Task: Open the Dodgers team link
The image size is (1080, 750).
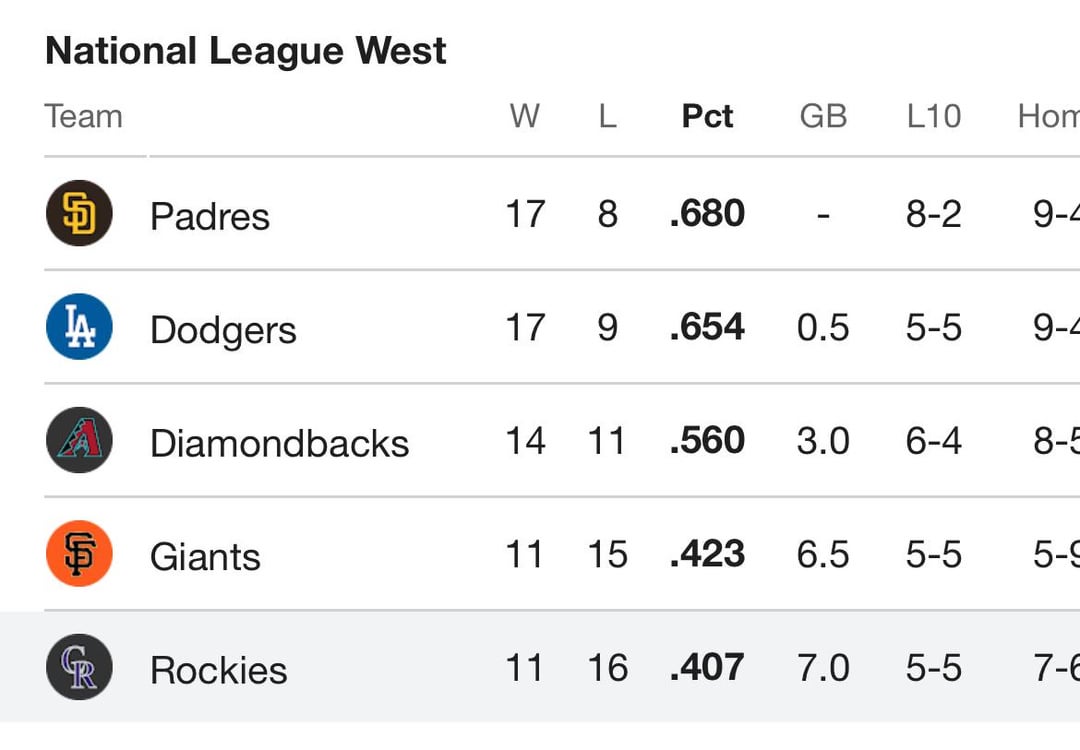Action: [x=223, y=330]
